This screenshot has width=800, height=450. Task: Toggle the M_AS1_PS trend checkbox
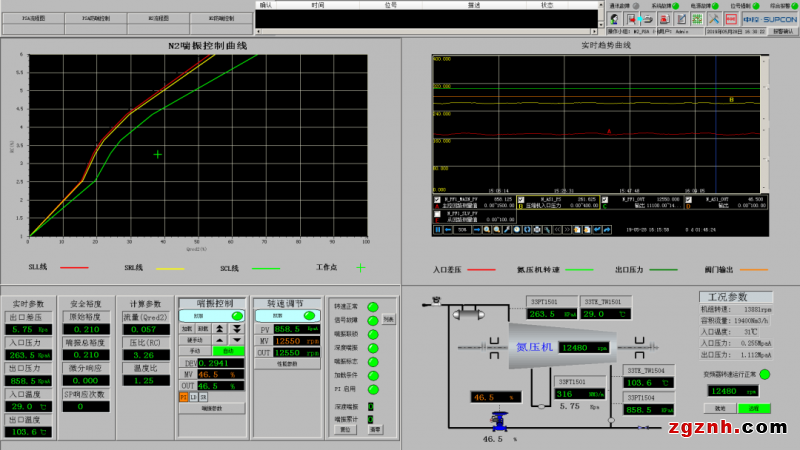coord(521,200)
